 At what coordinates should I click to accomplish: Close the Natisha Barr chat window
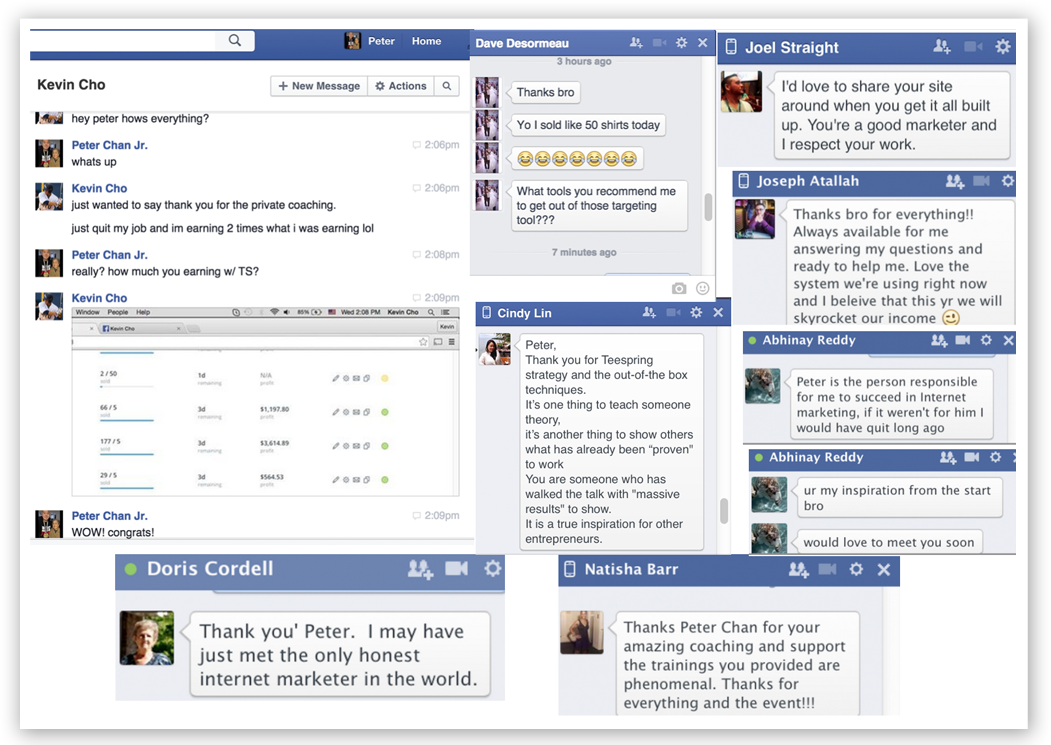(x=884, y=569)
